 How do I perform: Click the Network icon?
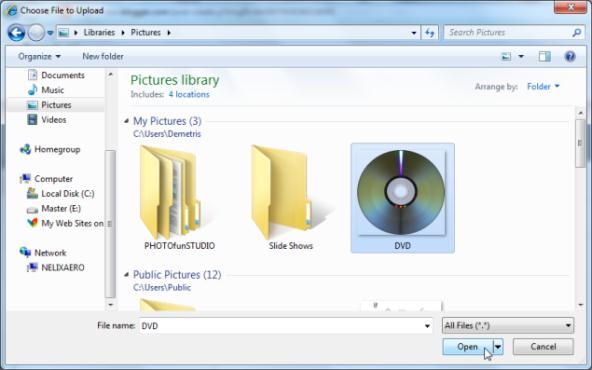(x=25, y=252)
